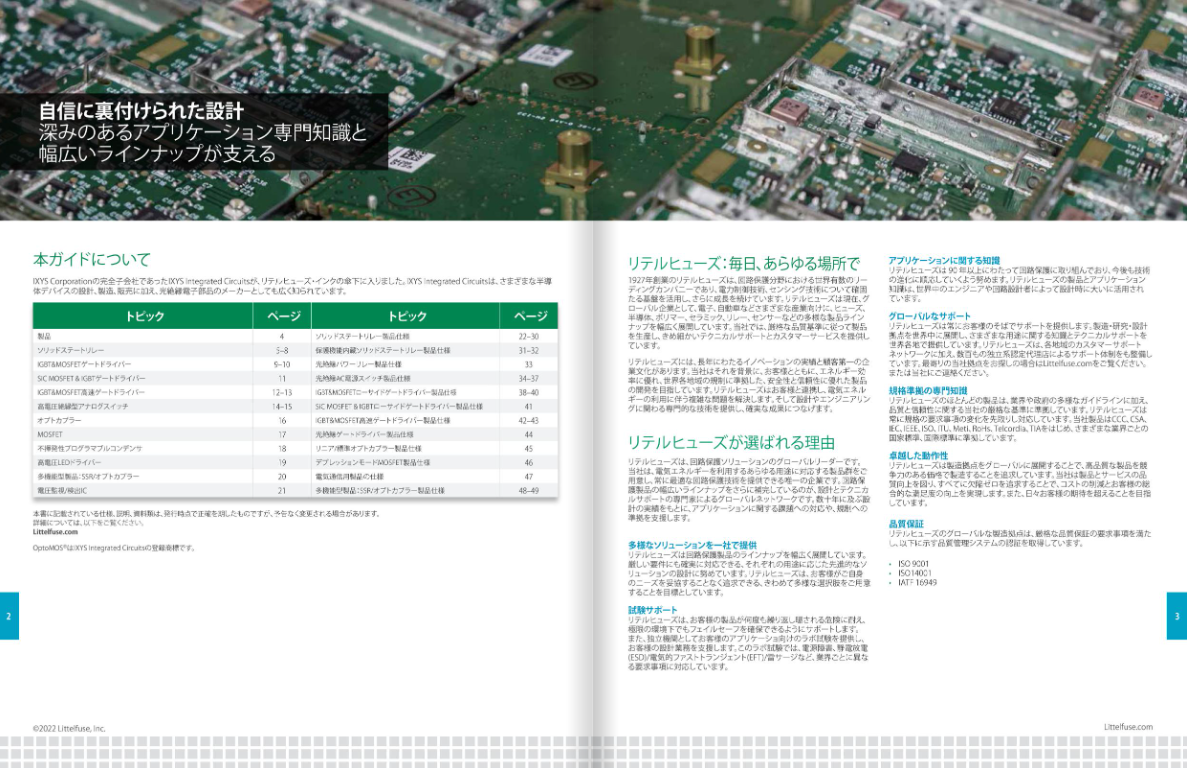1187x768 pixels.
Task: Select the topic "保護機能内蔵ソリッドステートリレー製品仕様"
Action: click(383, 350)
